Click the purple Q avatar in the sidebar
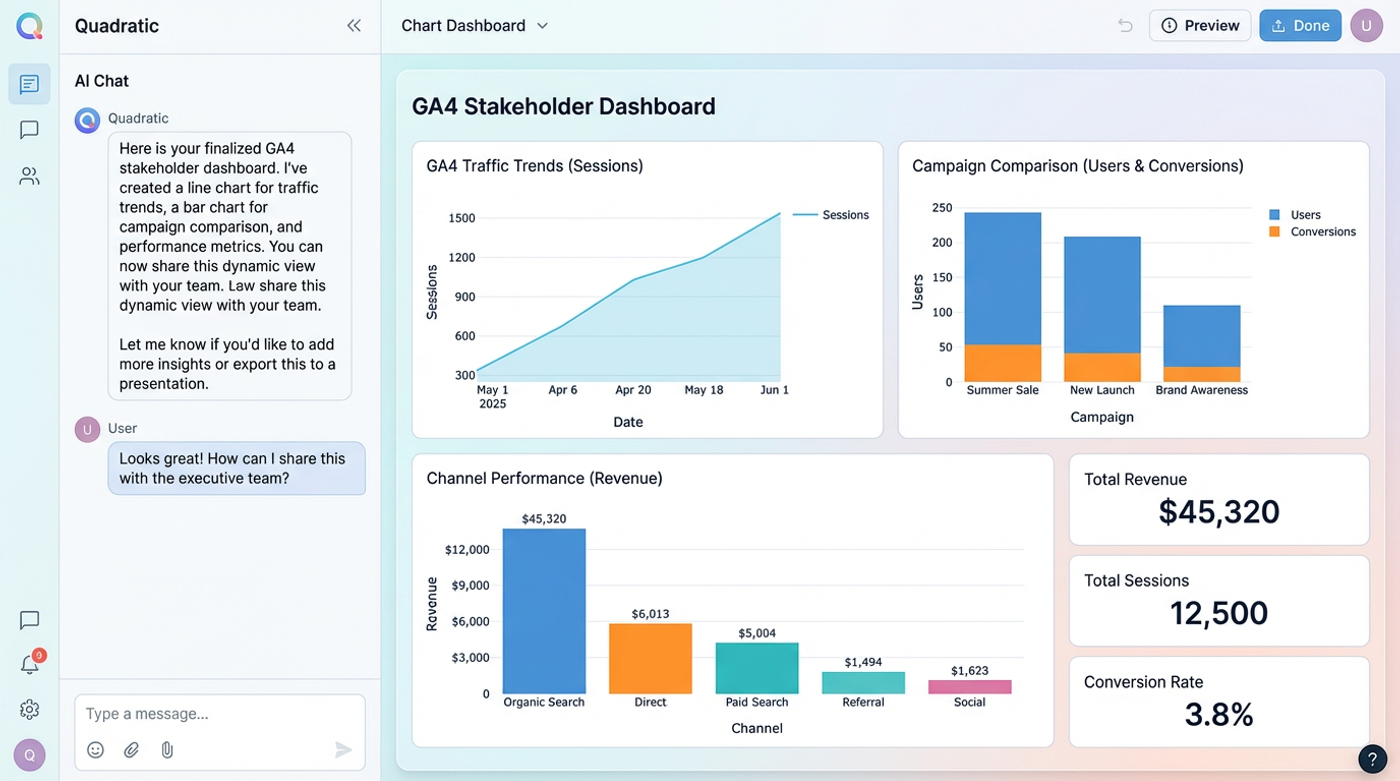 29,755
